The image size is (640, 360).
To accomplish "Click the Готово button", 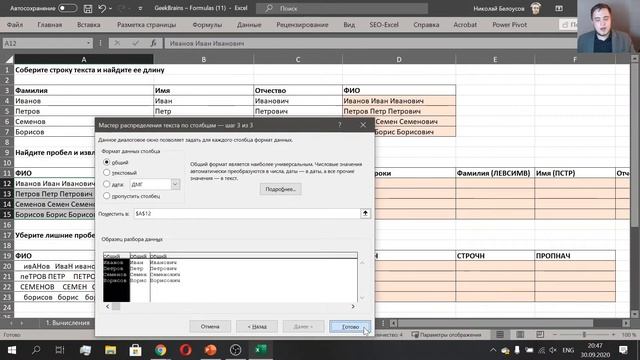I will pyautogui.click(x=350, y=327).
